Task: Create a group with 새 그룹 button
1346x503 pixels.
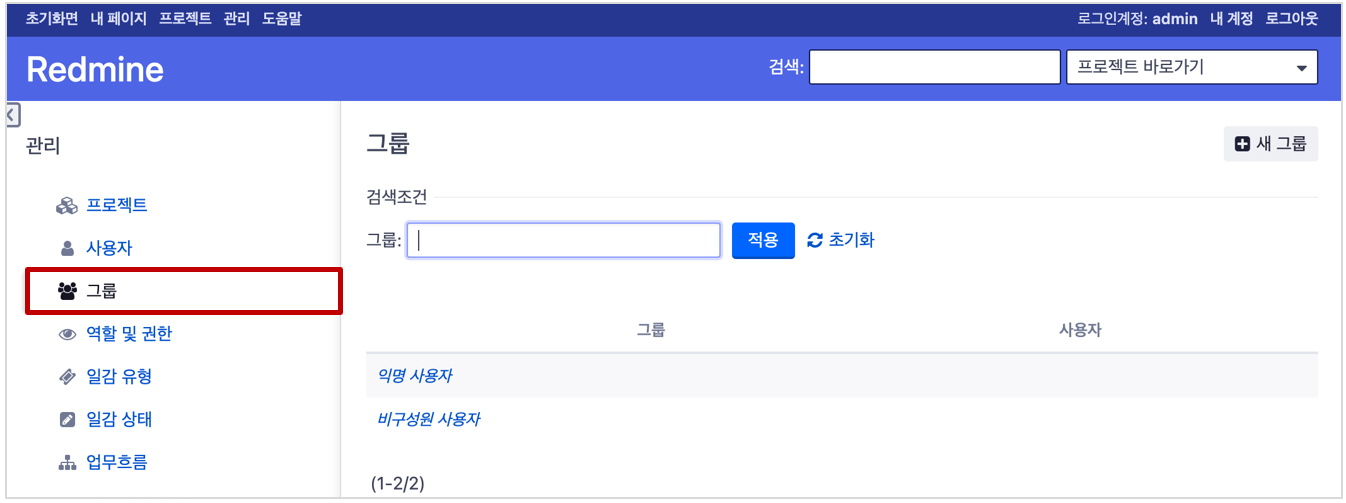Action: click(x=1271, y=144)
